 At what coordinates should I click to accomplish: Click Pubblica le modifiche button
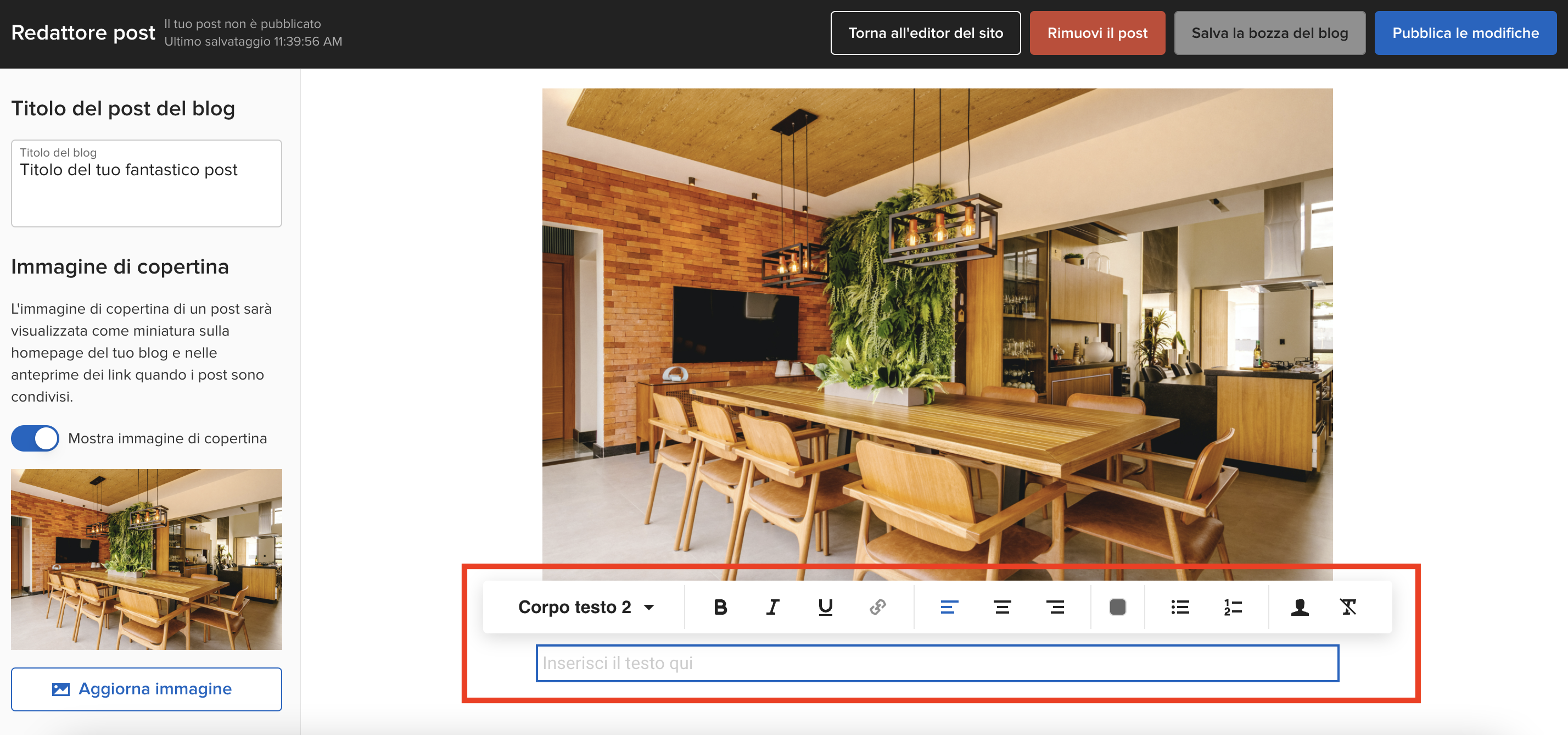[1465, 33]
